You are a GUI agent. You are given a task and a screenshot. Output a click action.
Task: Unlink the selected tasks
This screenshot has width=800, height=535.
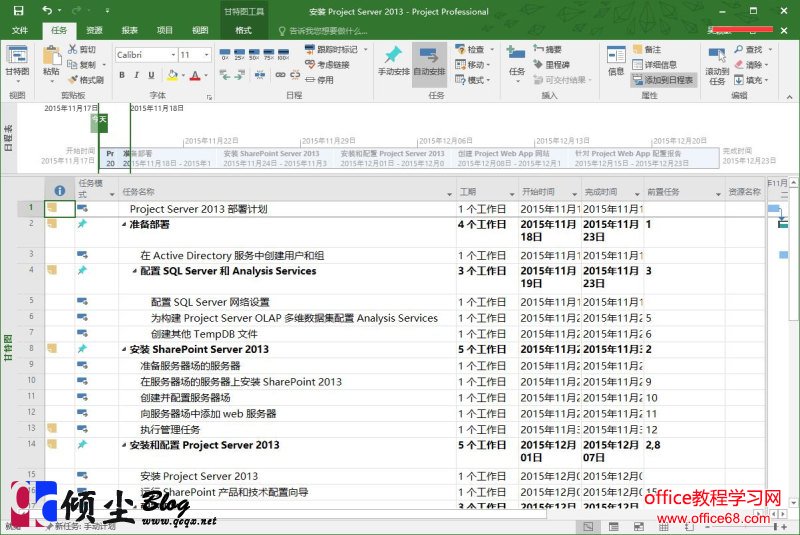pos(295,75)
